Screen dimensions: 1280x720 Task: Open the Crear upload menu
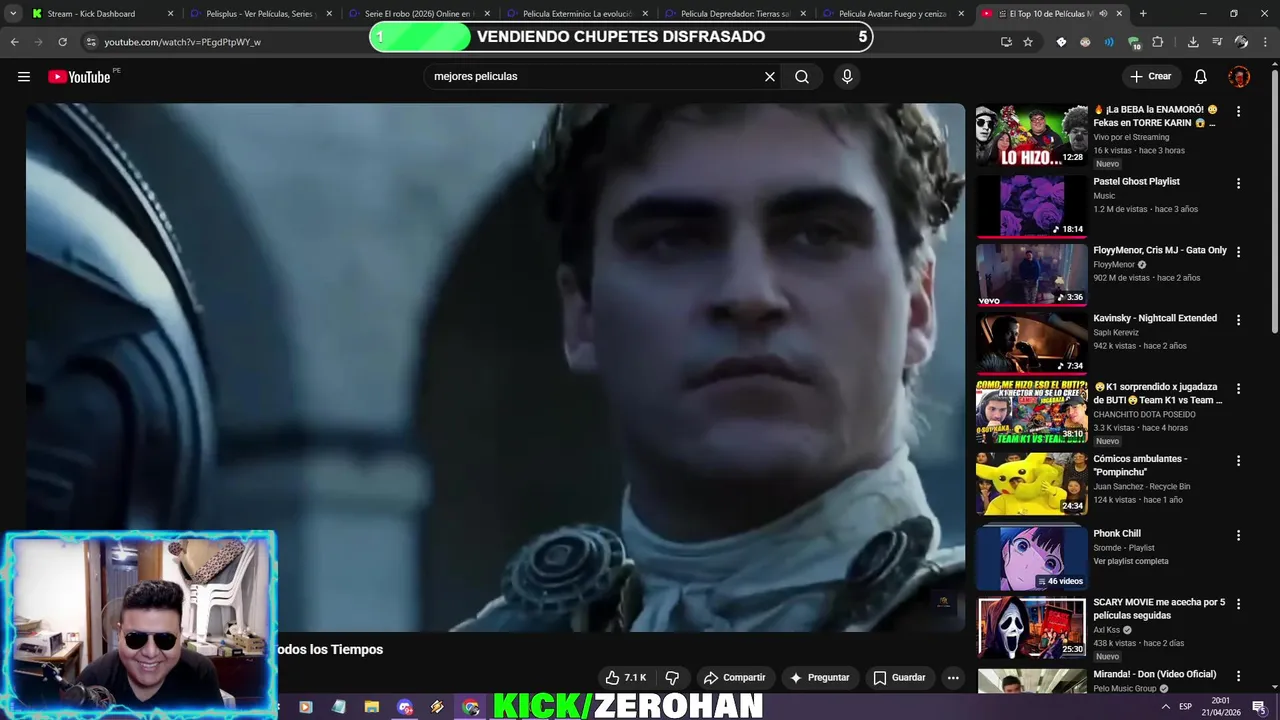[1150, 76]
